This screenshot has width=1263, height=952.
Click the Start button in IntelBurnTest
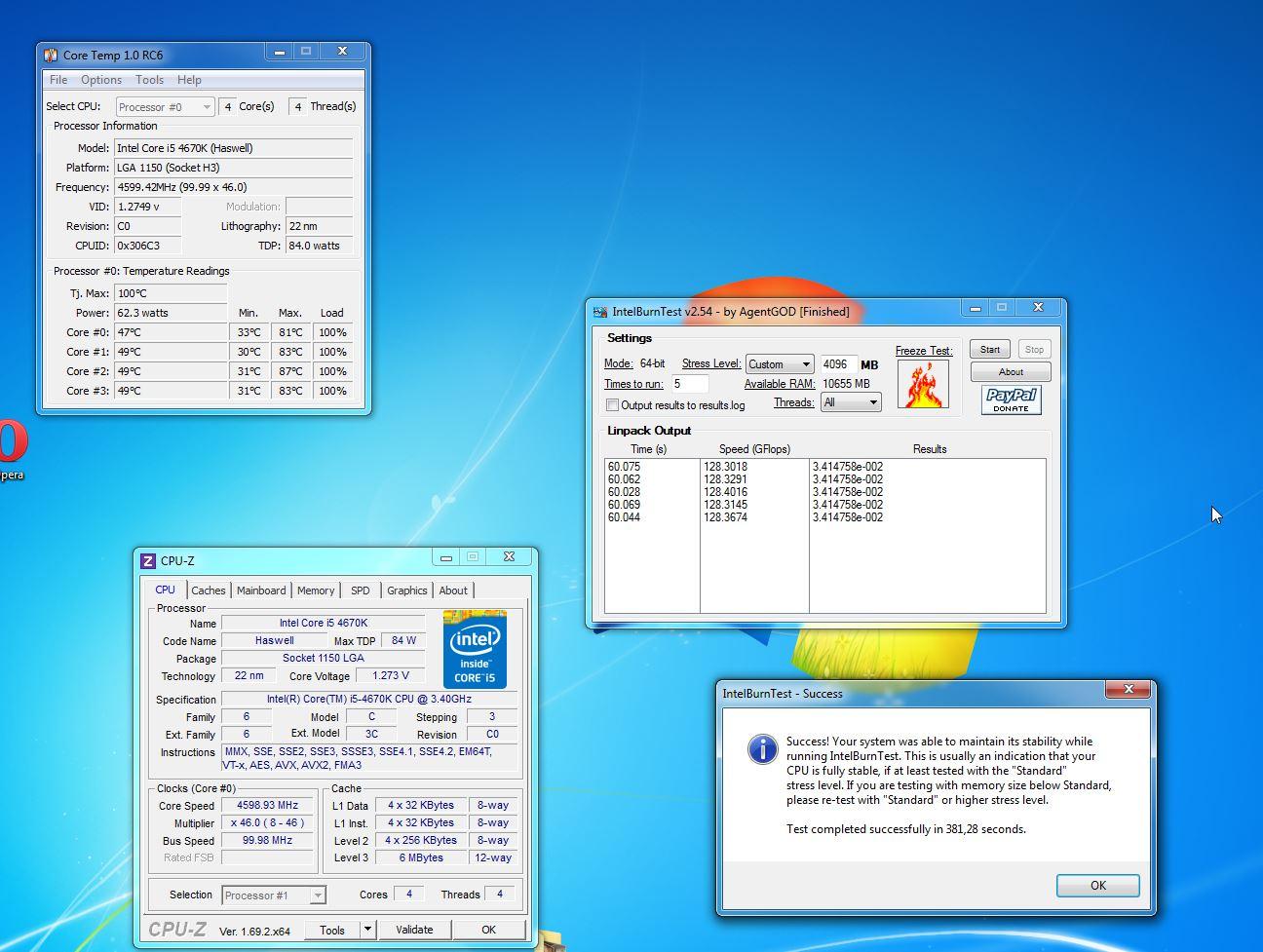pos(989,349)
